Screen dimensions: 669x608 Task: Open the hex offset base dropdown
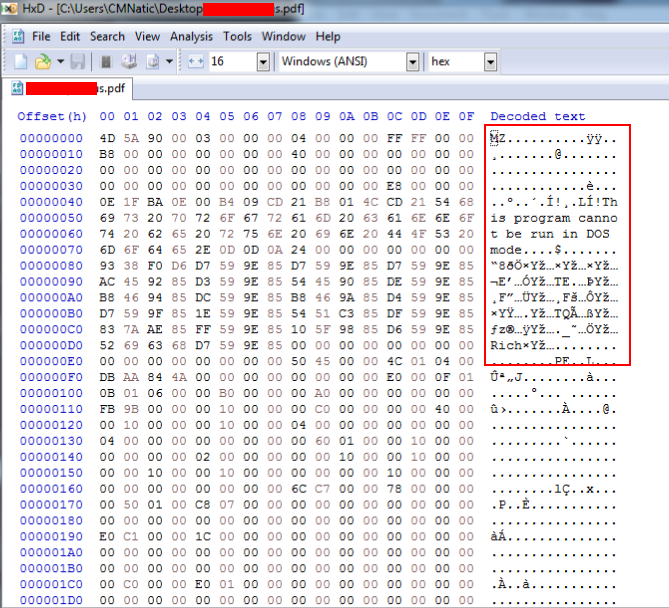[x=490, y=62]
